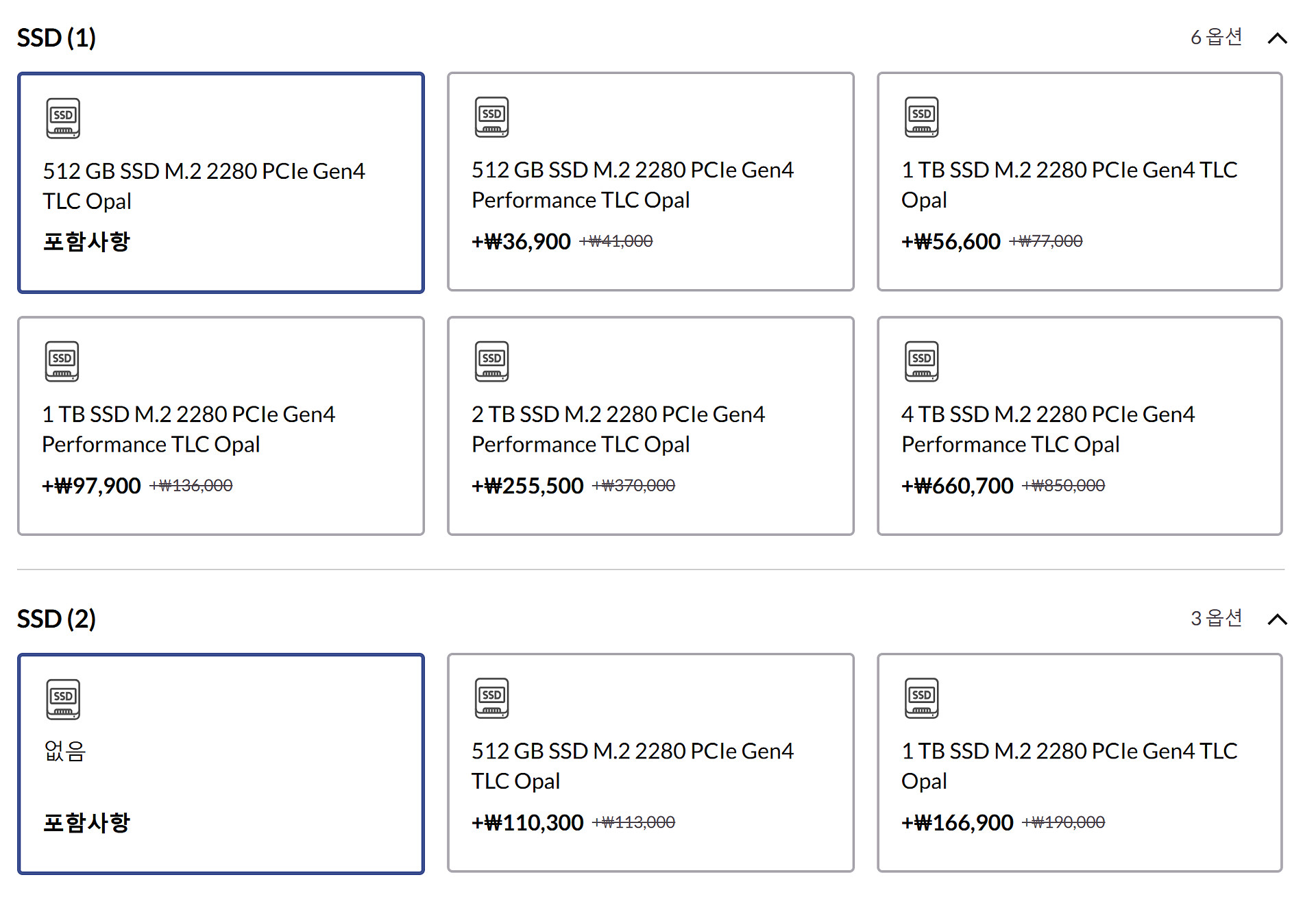
Task: Collapse the SSD (1) section chevron
Action: click(1277, 38)
